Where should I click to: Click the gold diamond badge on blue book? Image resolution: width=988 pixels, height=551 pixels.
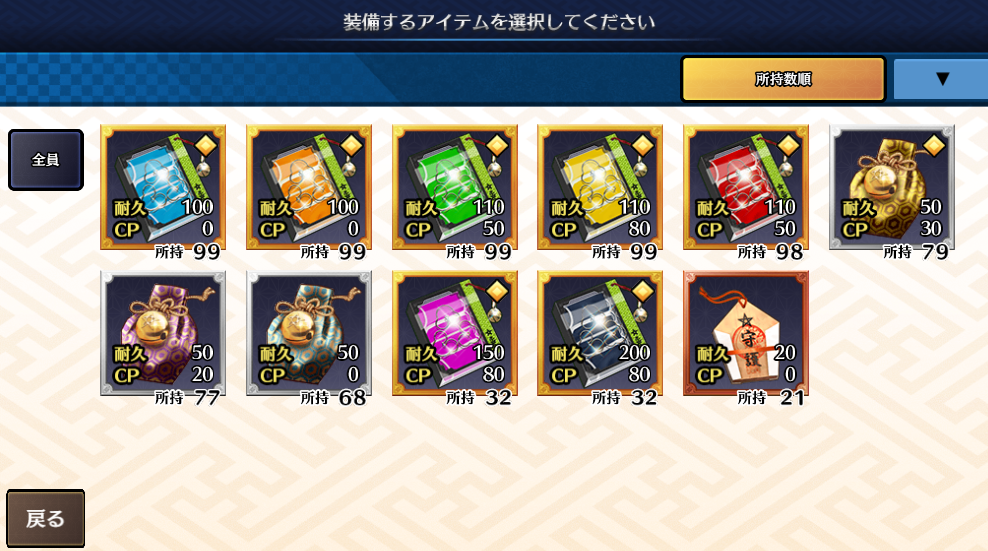206,146
